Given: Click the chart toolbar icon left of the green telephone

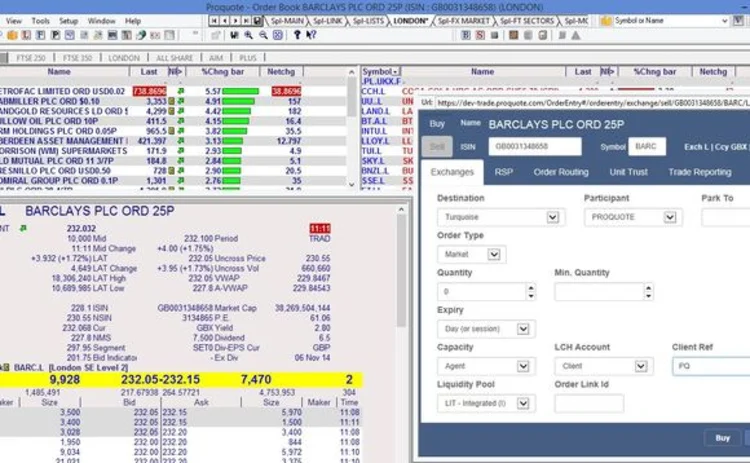Looking at the screenshot, I should (127, 35).
